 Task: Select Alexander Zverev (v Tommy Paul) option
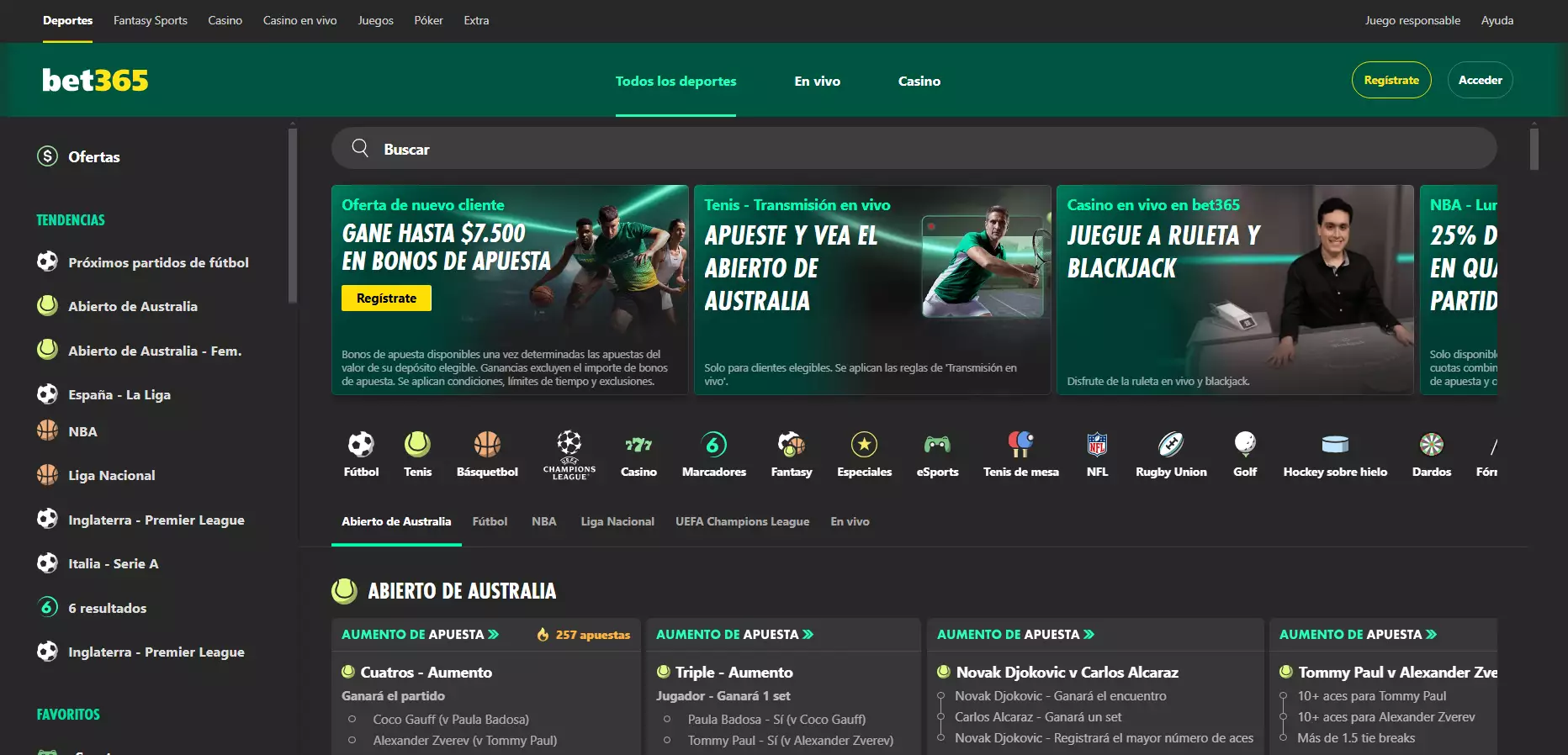pos(352,740)
